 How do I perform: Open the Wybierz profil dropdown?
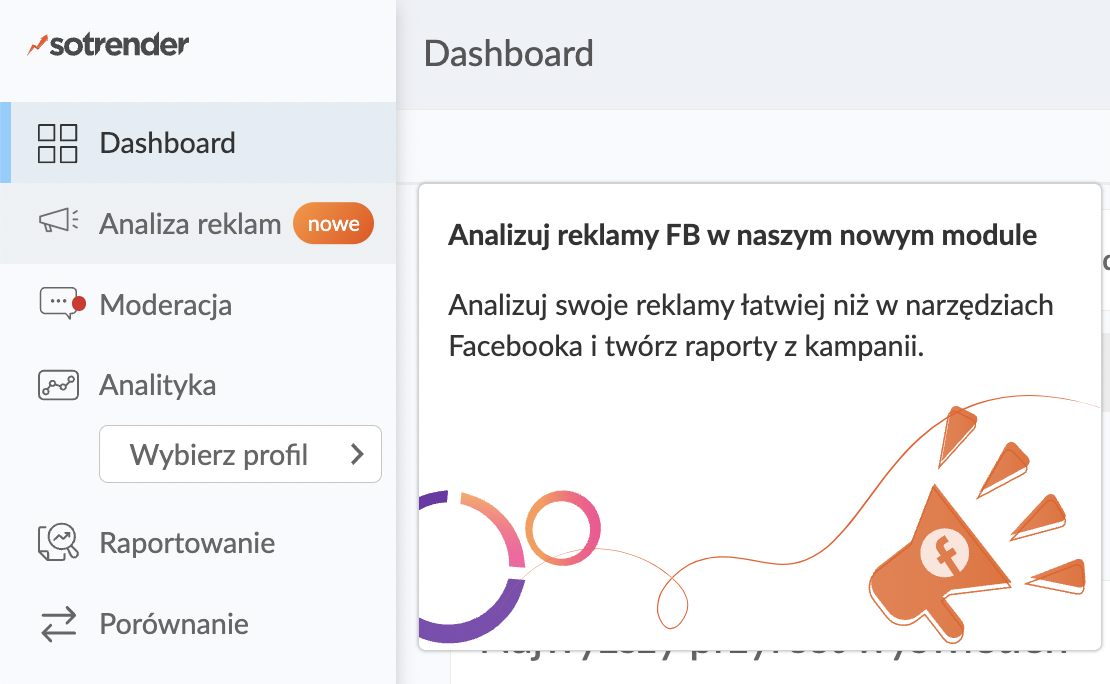219,455
